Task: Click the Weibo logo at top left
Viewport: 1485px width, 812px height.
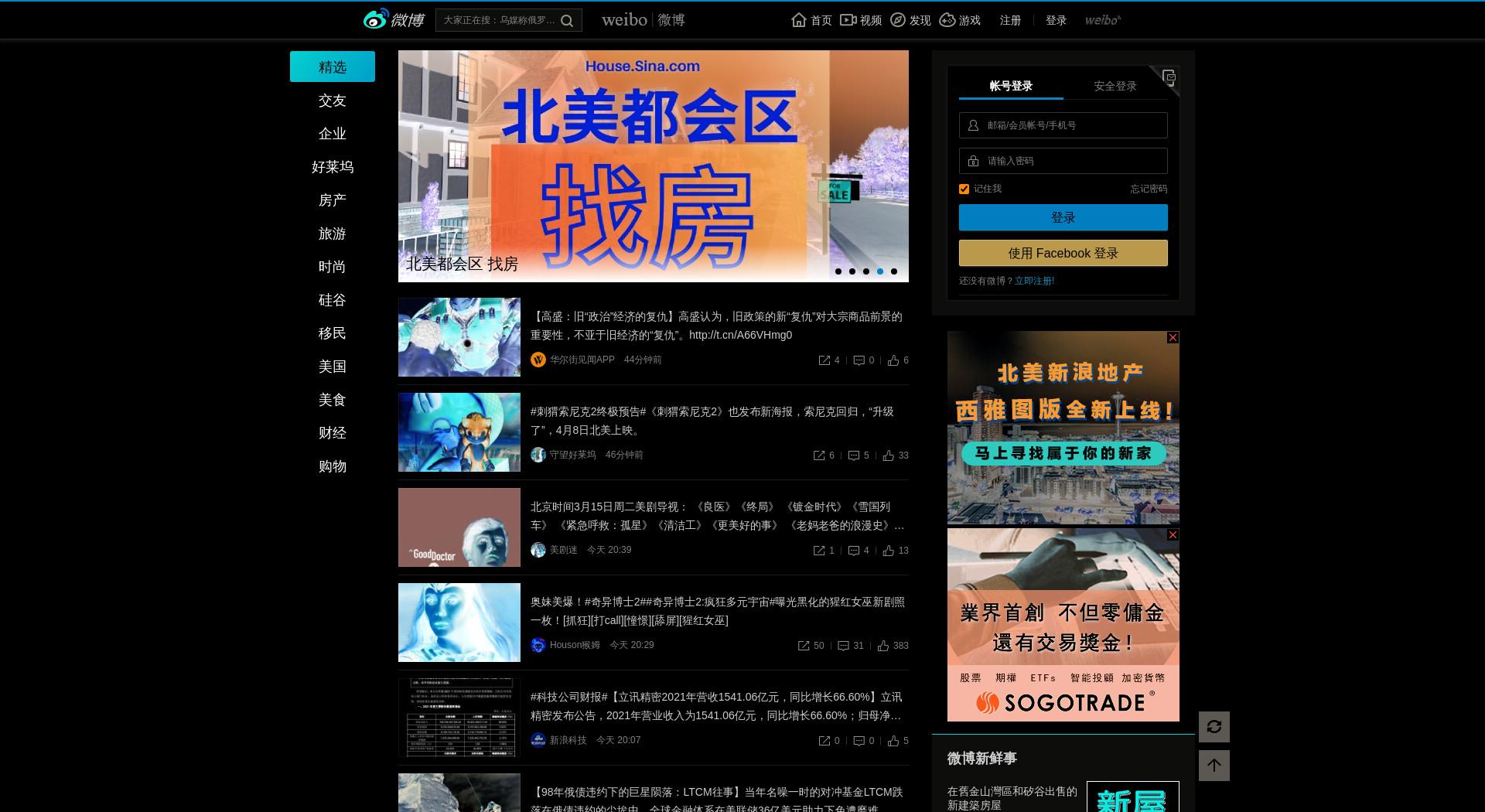Action: 394,19
